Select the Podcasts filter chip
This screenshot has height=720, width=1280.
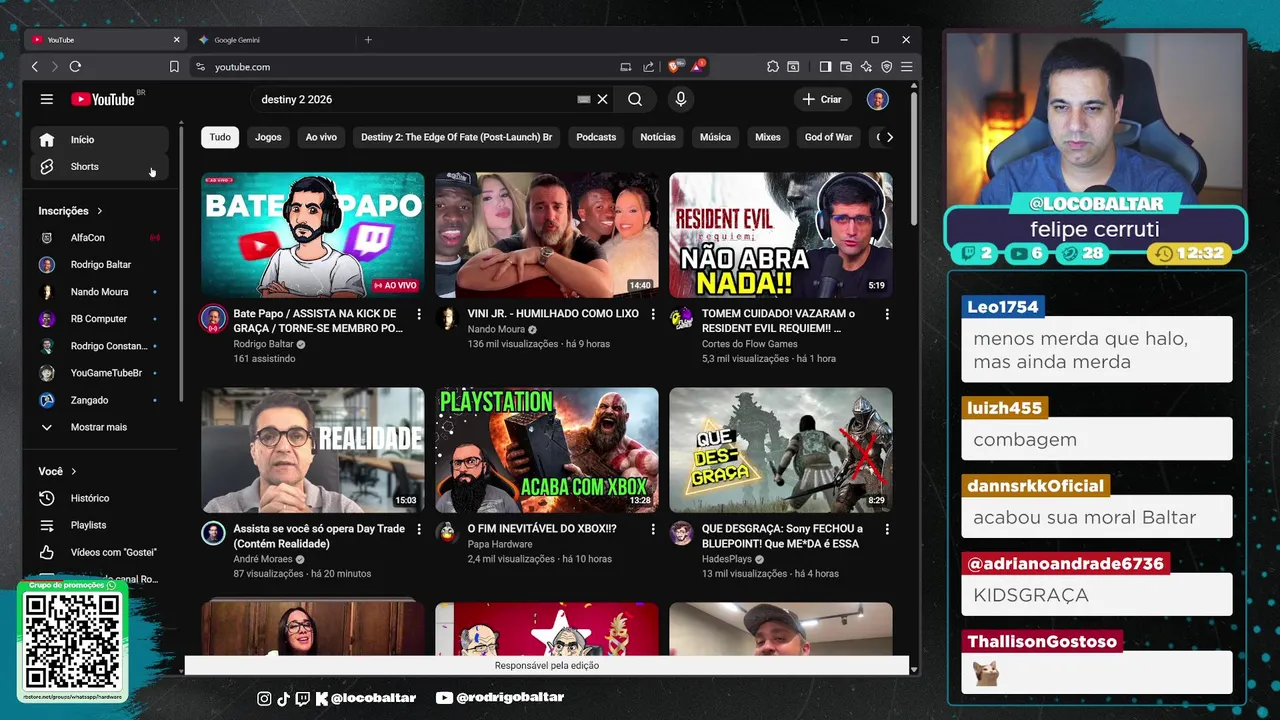(596, 137)
